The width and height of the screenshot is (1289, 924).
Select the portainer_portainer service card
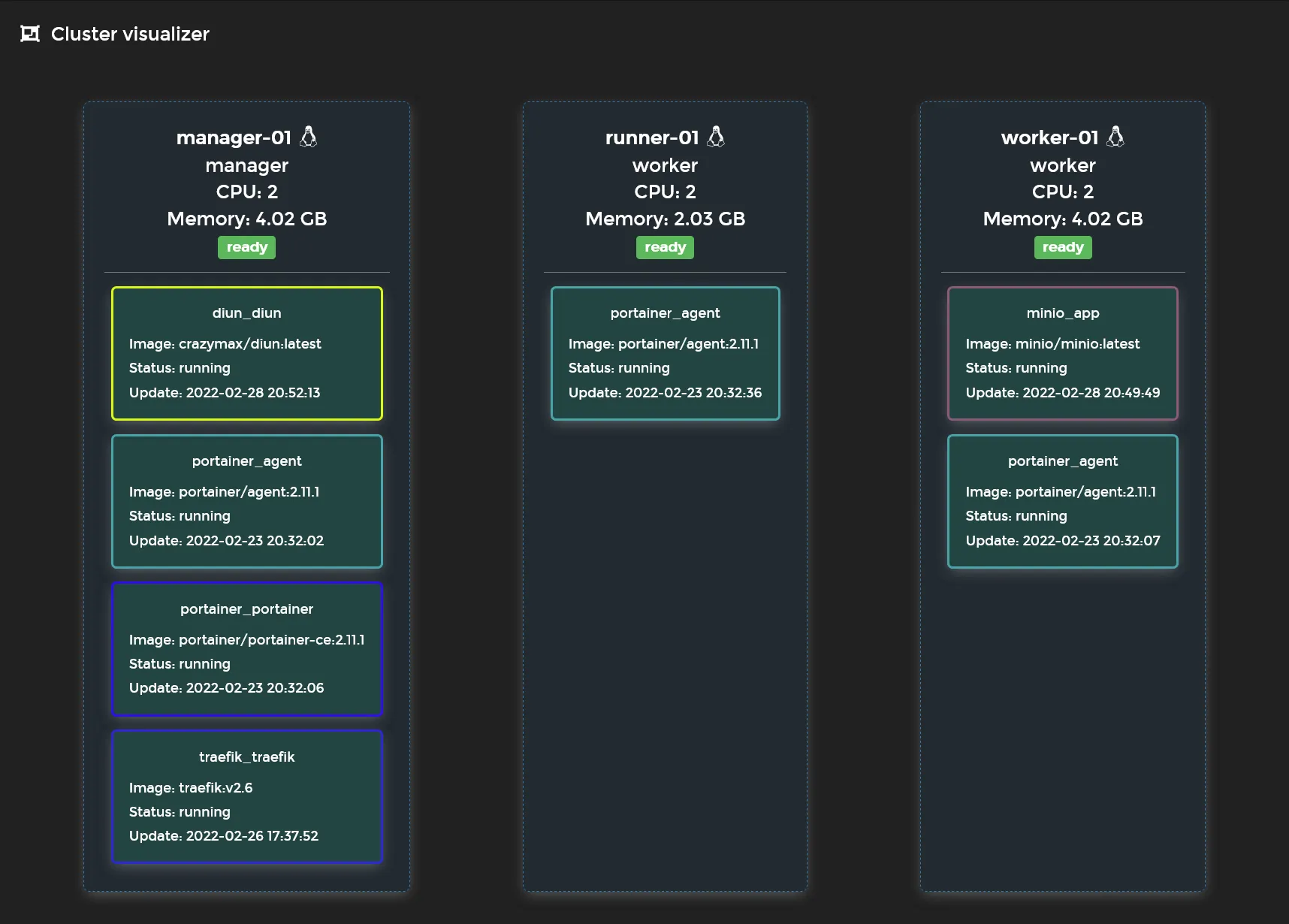246,648
